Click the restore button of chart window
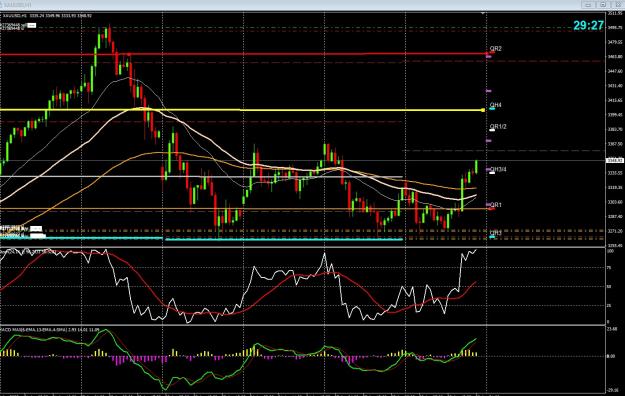 pyautogui.click(x=603, y=5)
